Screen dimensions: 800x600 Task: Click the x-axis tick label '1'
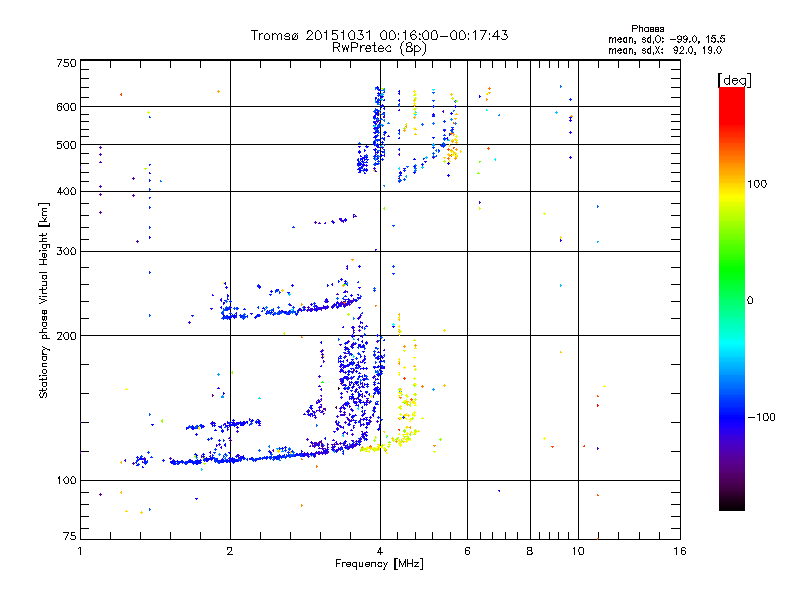click(80, 551)
